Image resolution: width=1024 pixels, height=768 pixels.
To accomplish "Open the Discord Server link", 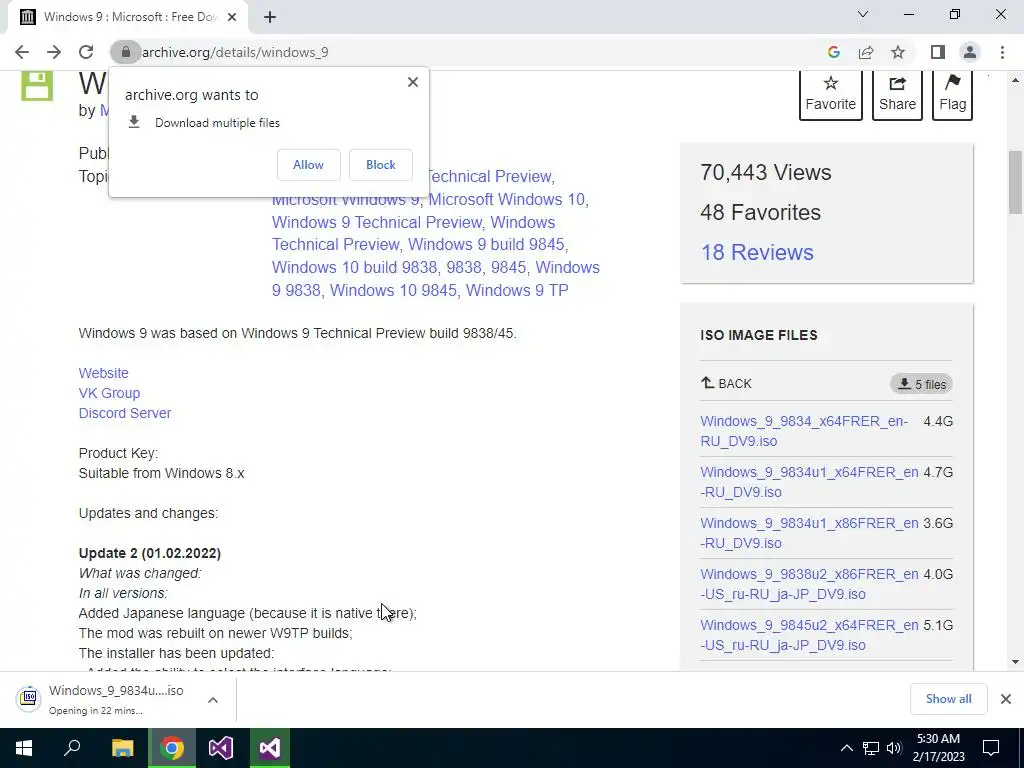I will click(125, 413).
